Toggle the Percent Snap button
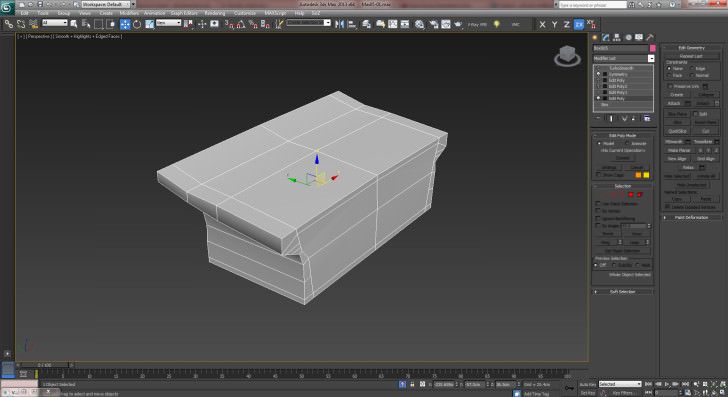728x397 pixels. [253, 24]
